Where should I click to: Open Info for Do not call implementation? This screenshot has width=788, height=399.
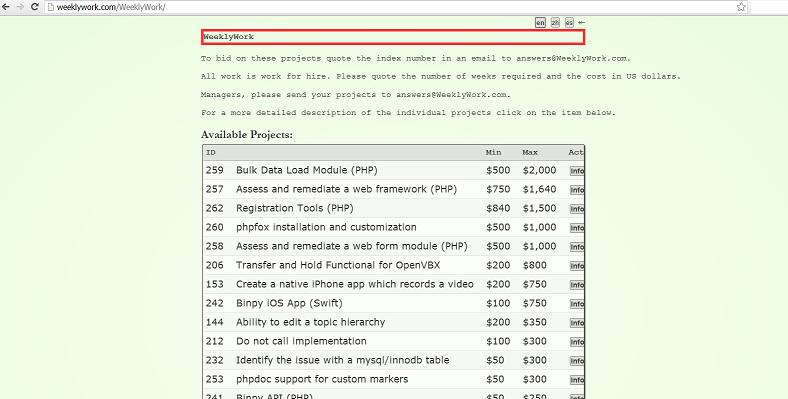click(577, 342)
